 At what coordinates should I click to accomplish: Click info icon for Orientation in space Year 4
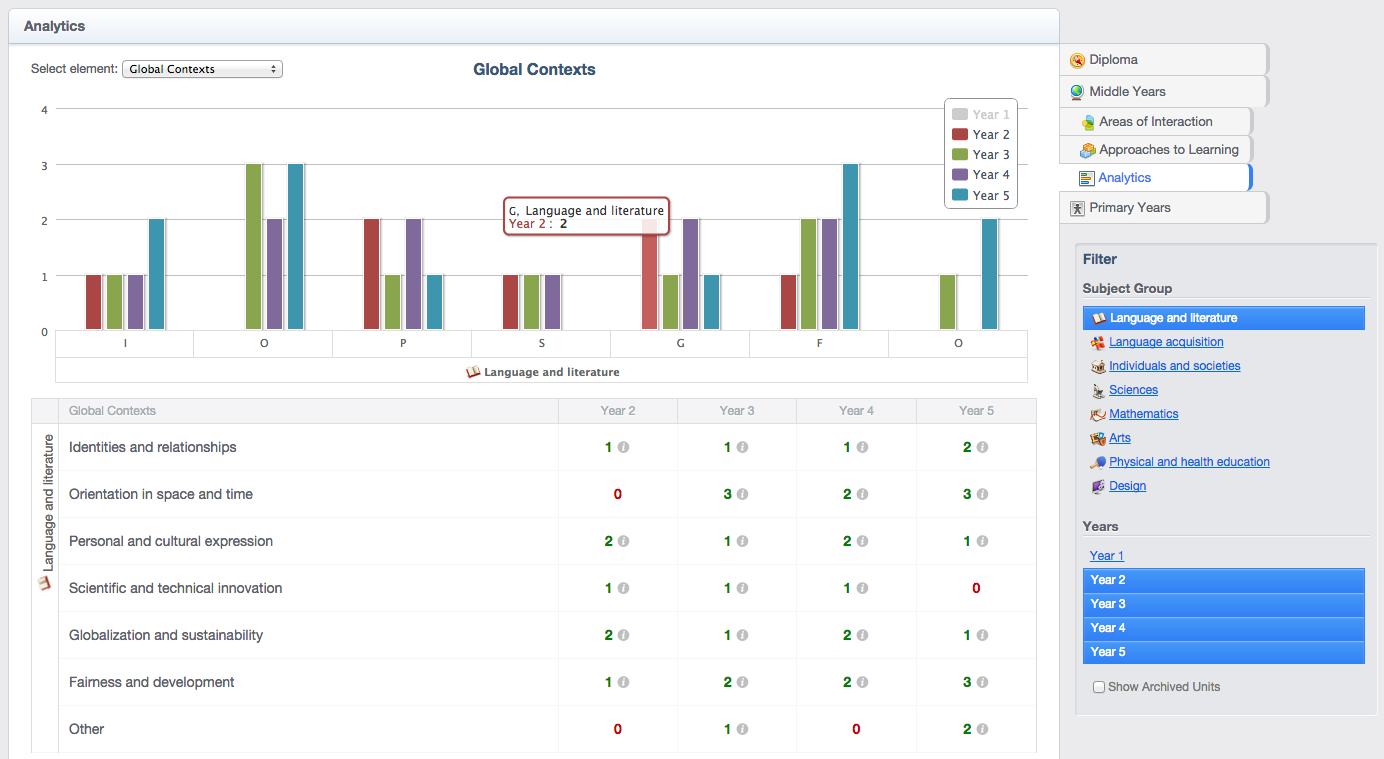(x=862, y=494)
